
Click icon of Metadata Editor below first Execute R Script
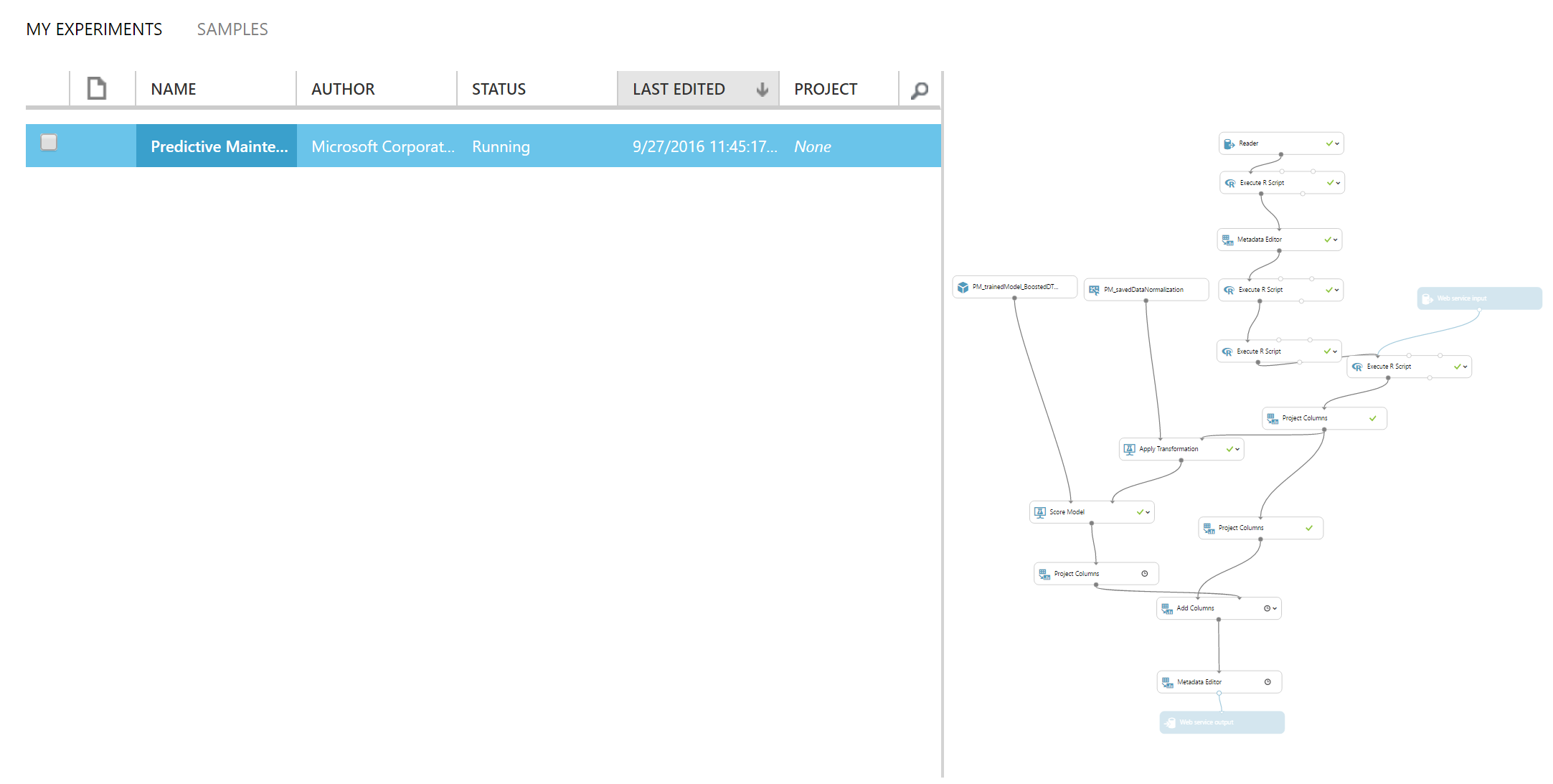(x=1227, y=240)
